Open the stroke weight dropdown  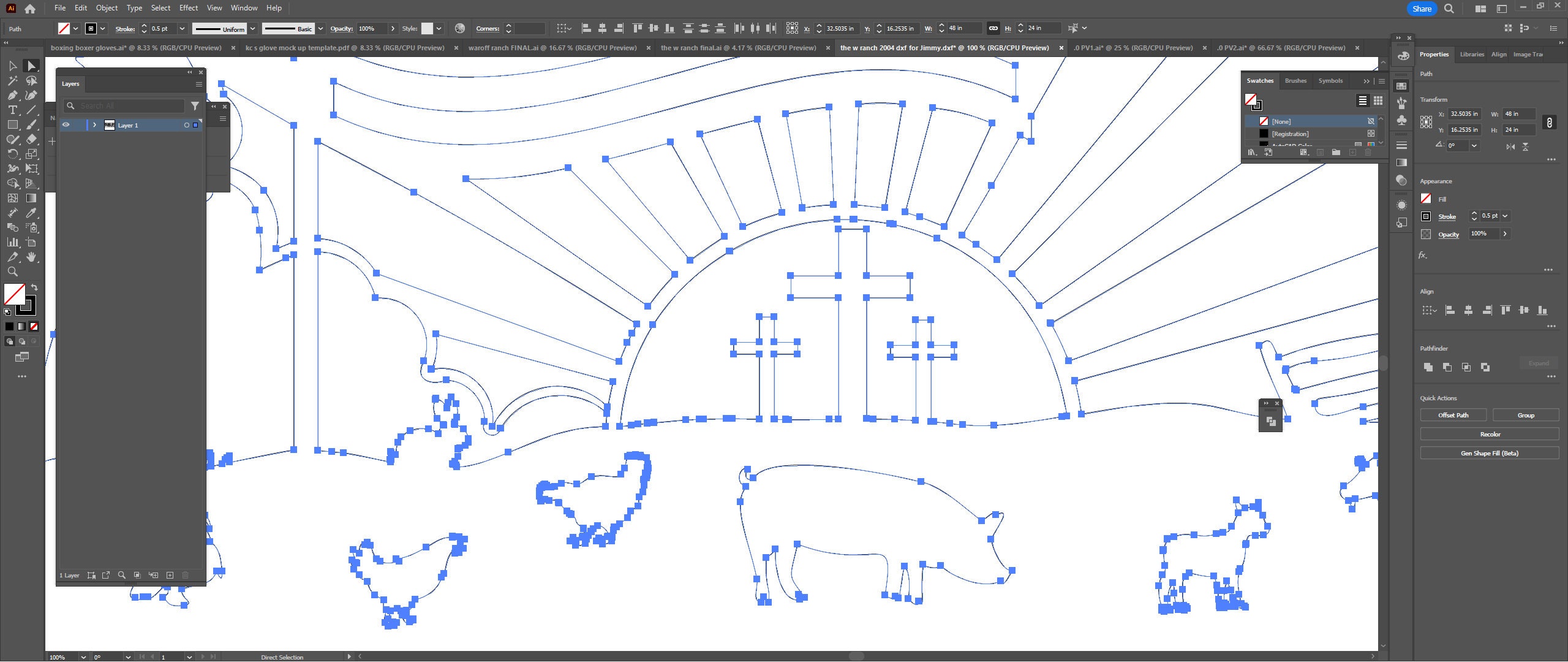(182, 28)
